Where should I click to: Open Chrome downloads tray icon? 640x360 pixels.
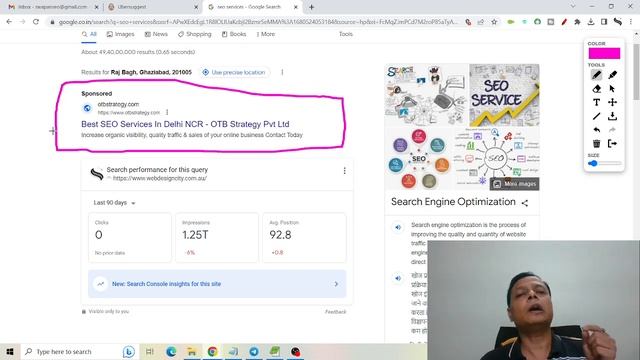click(x=591, y=22)
